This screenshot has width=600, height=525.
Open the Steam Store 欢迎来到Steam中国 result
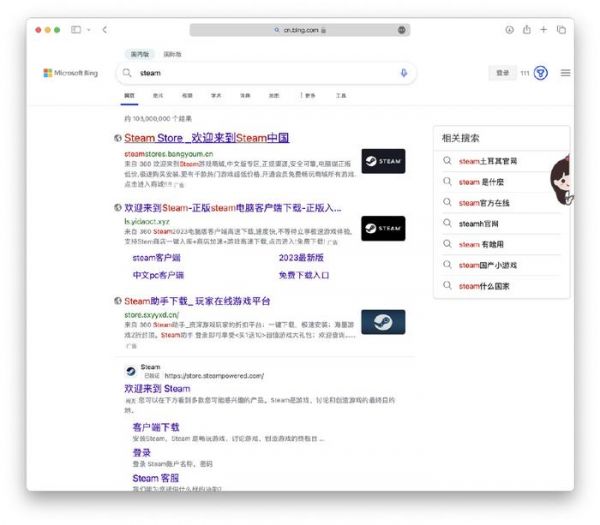coord(206,138)
